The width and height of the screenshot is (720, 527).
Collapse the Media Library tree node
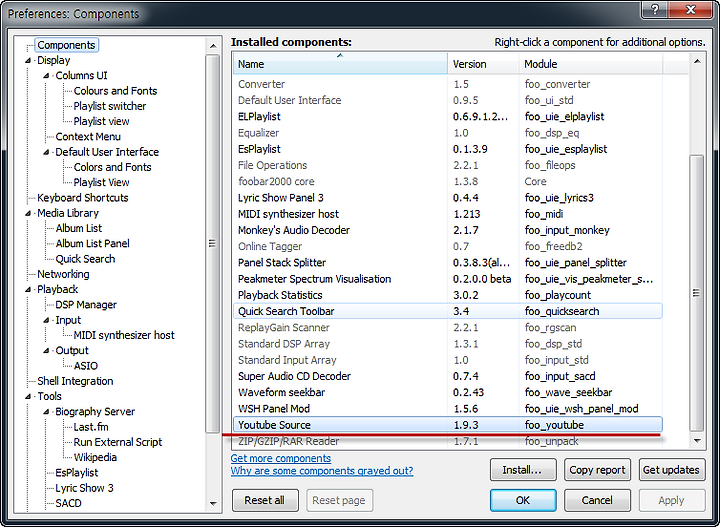point(28,213)
